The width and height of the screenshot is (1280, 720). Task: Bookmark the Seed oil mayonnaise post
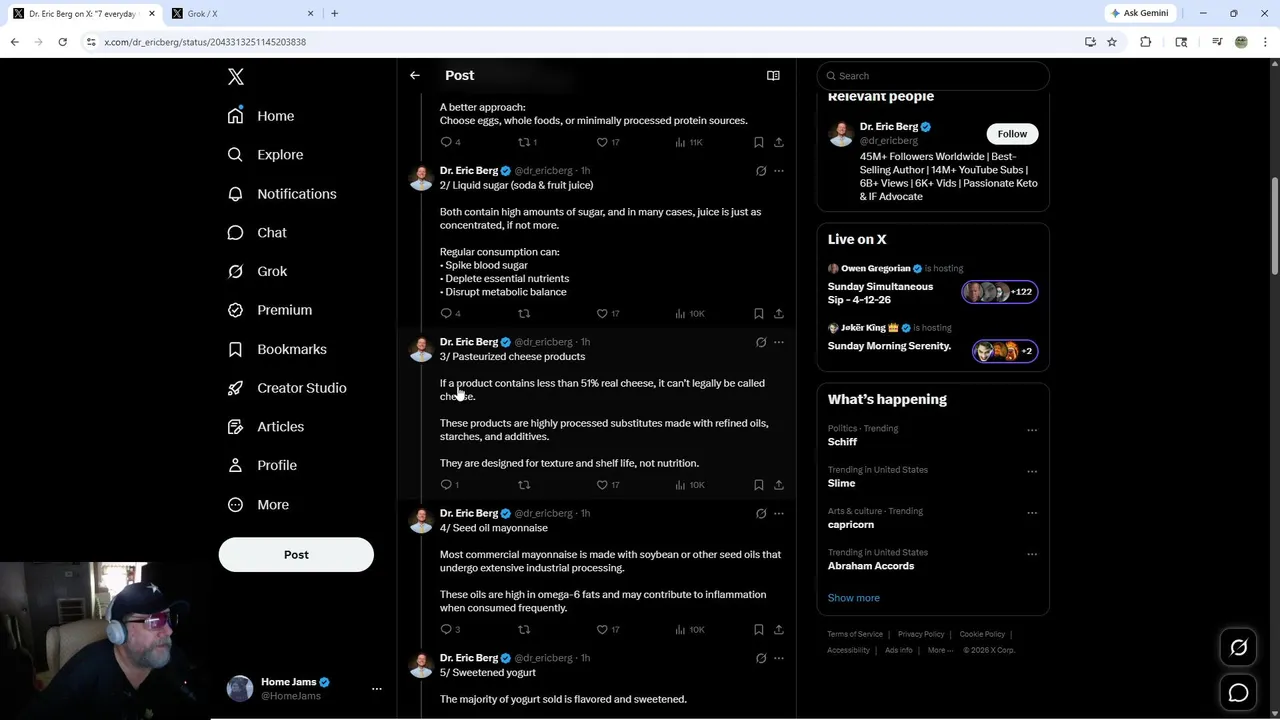coord(759,630)
